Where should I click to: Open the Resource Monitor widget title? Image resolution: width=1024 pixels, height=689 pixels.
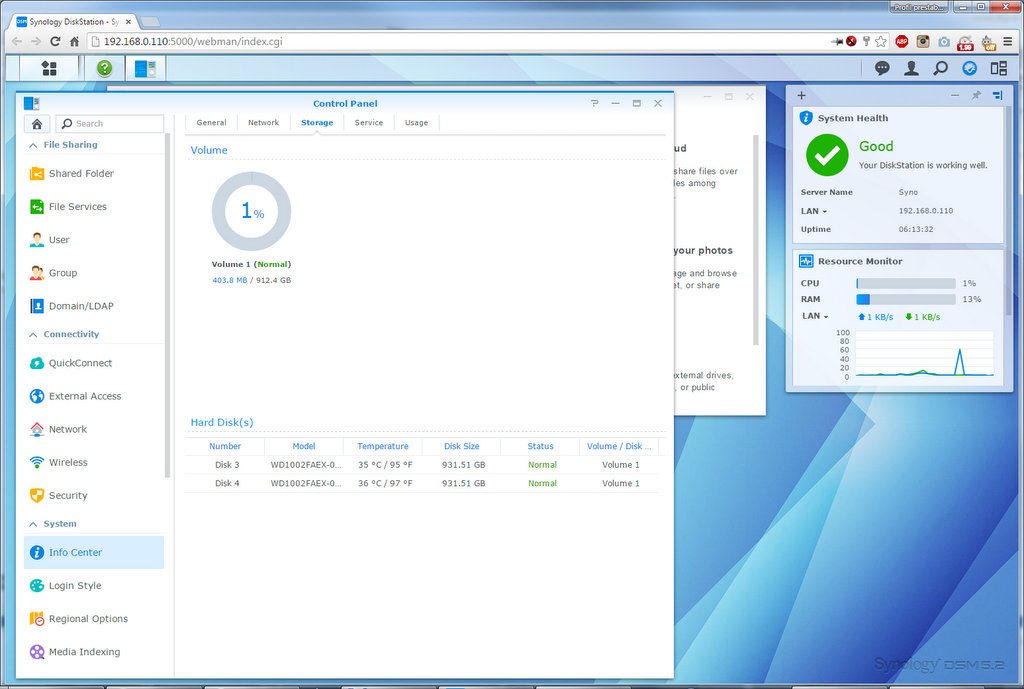click(x=860, y=261)
